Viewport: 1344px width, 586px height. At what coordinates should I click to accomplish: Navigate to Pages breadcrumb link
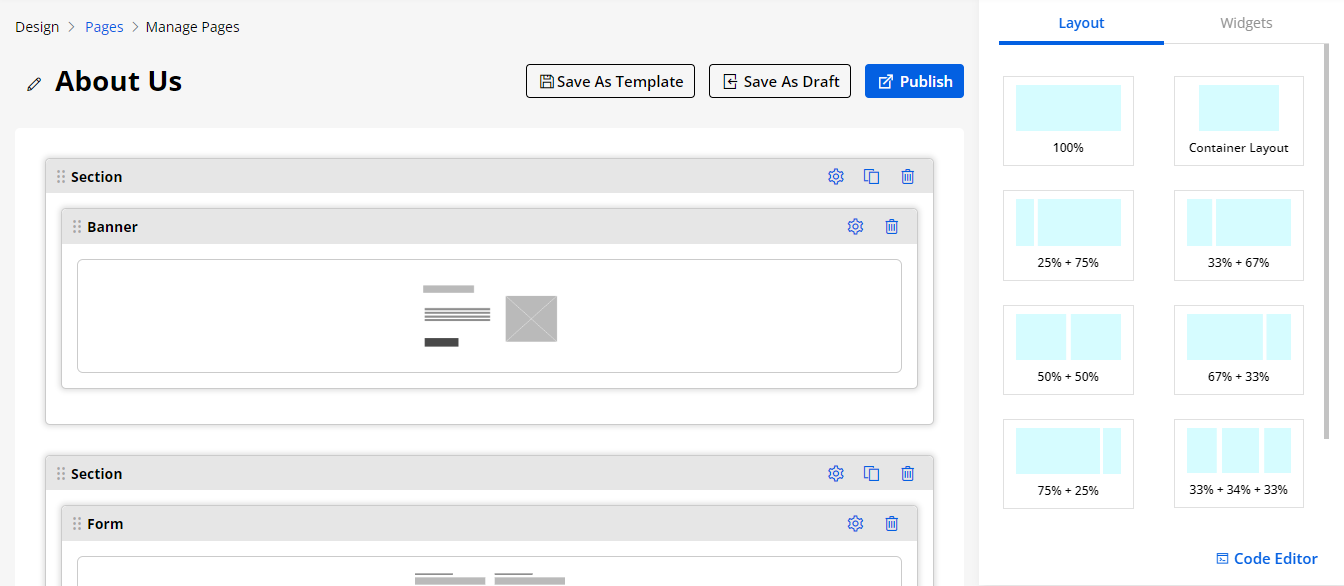pyautogui.click(x=104, y=27)
